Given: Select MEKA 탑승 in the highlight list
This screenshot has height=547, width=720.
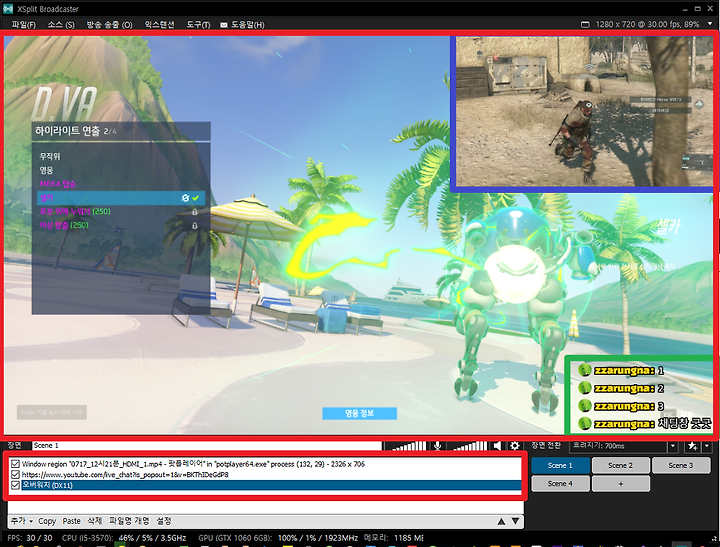Looking at the screenshot, I should [58, 184].
